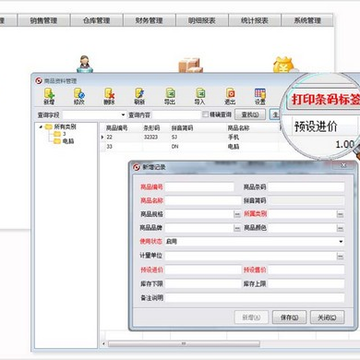
Task: Open the 所属类别 ellipsis picker button
Action: click(x=340, y=215)
